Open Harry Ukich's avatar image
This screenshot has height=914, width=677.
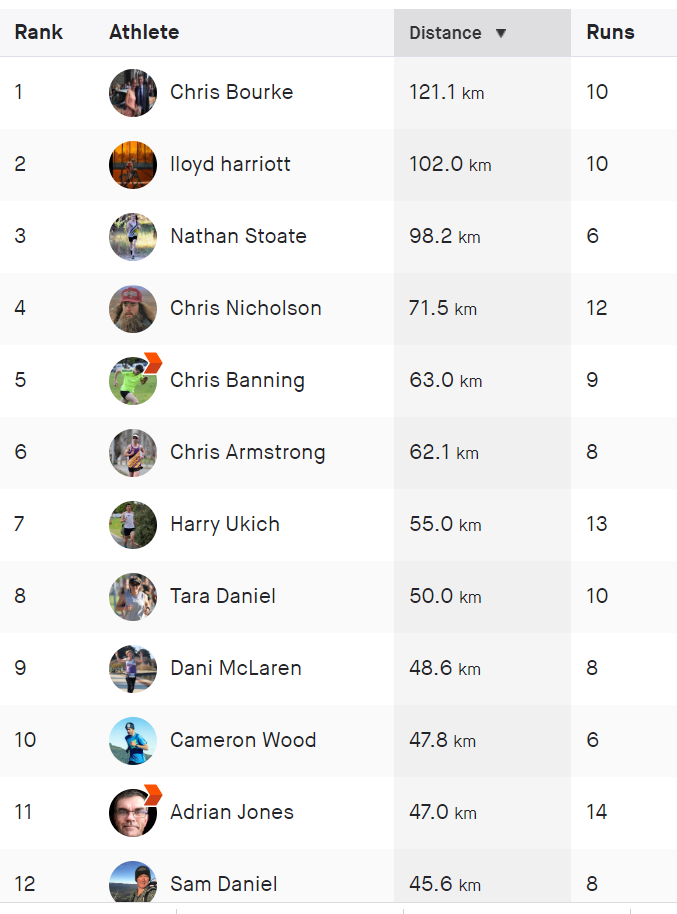(x=133, y=525)
